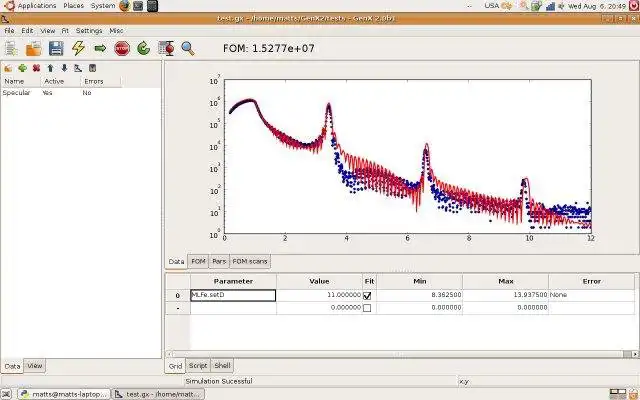Open the Edit menu
The image size is (640, 400).
pyautogui.click(x=27, y=31)
